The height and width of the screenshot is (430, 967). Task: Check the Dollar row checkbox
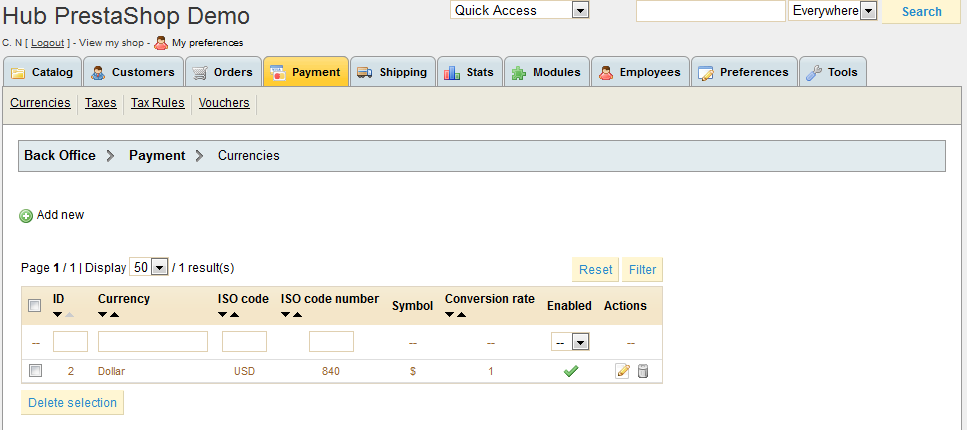click(x=35, y=371)
